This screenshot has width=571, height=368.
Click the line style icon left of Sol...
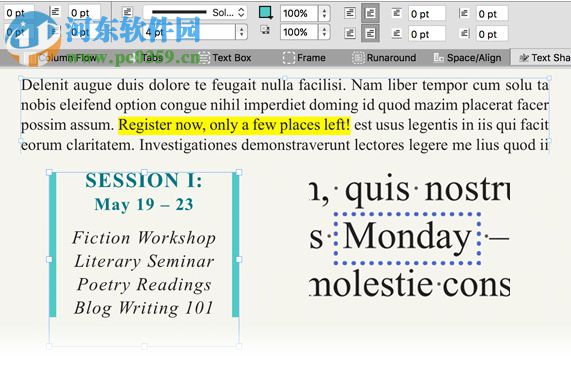(x=127, y=12)
